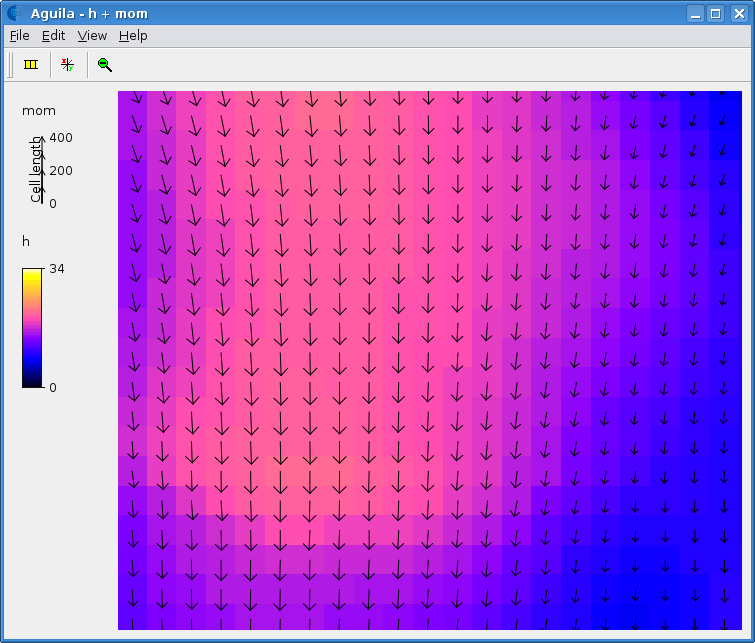This screenshot has width=755, height=643.
Task: Click the toolbar drag handle
Action: point(10,65)
